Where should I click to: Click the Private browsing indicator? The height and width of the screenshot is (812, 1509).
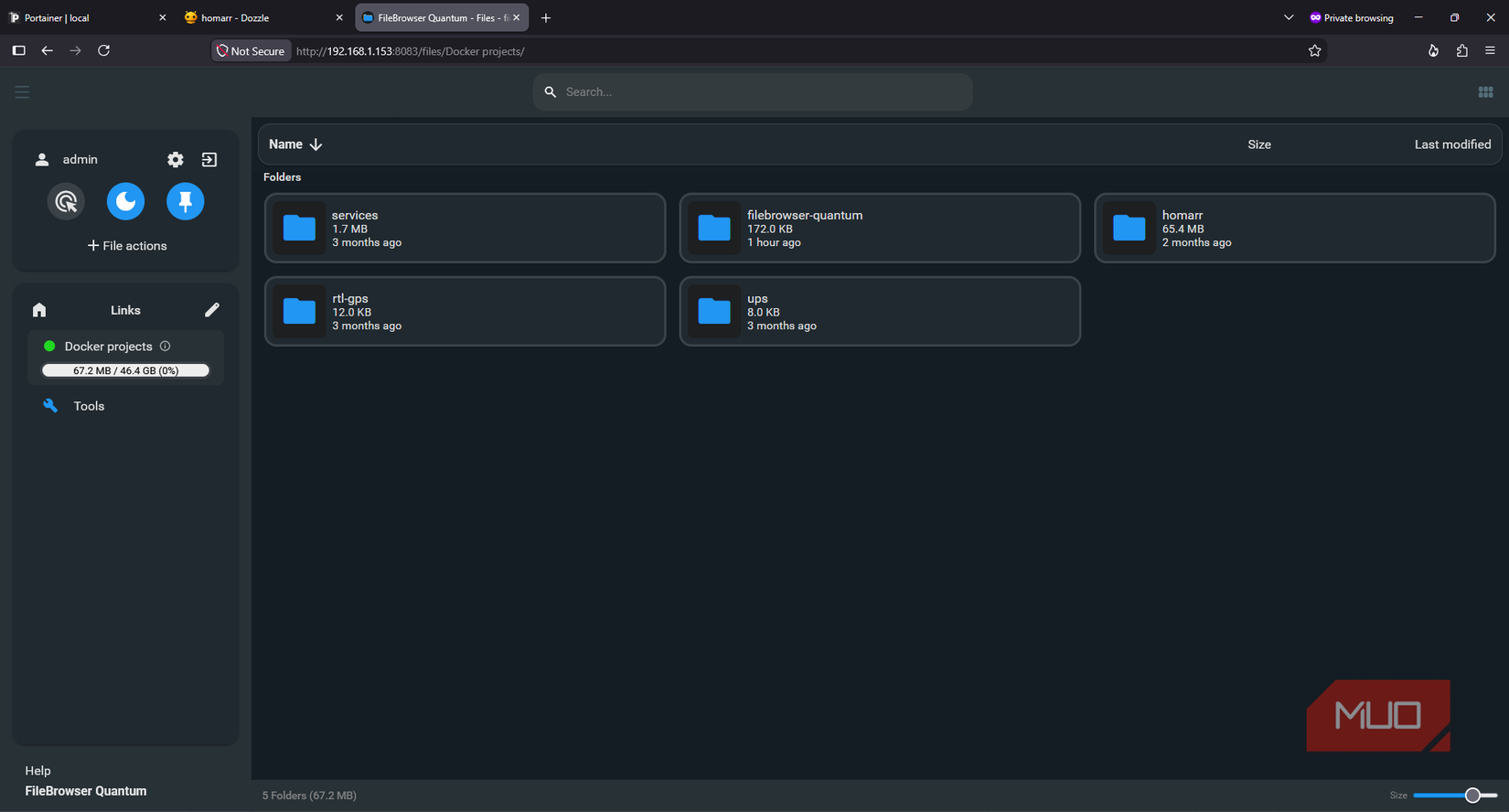tap(1352, 17)
